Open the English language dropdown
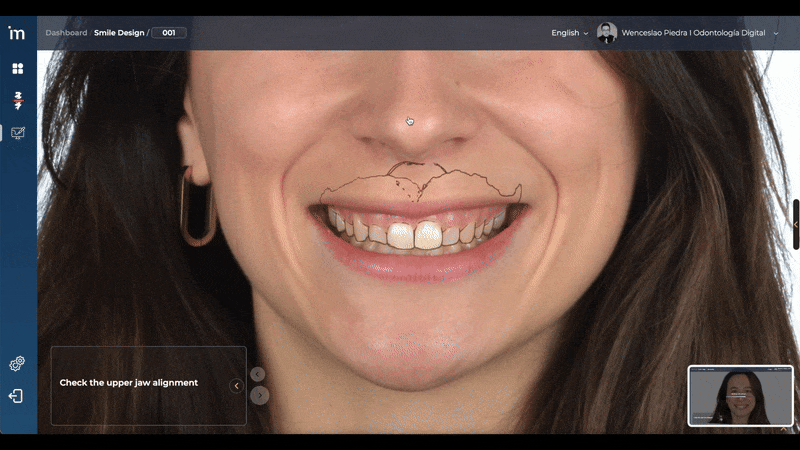This screenshot has width=800, height=450. pos(569,33)
